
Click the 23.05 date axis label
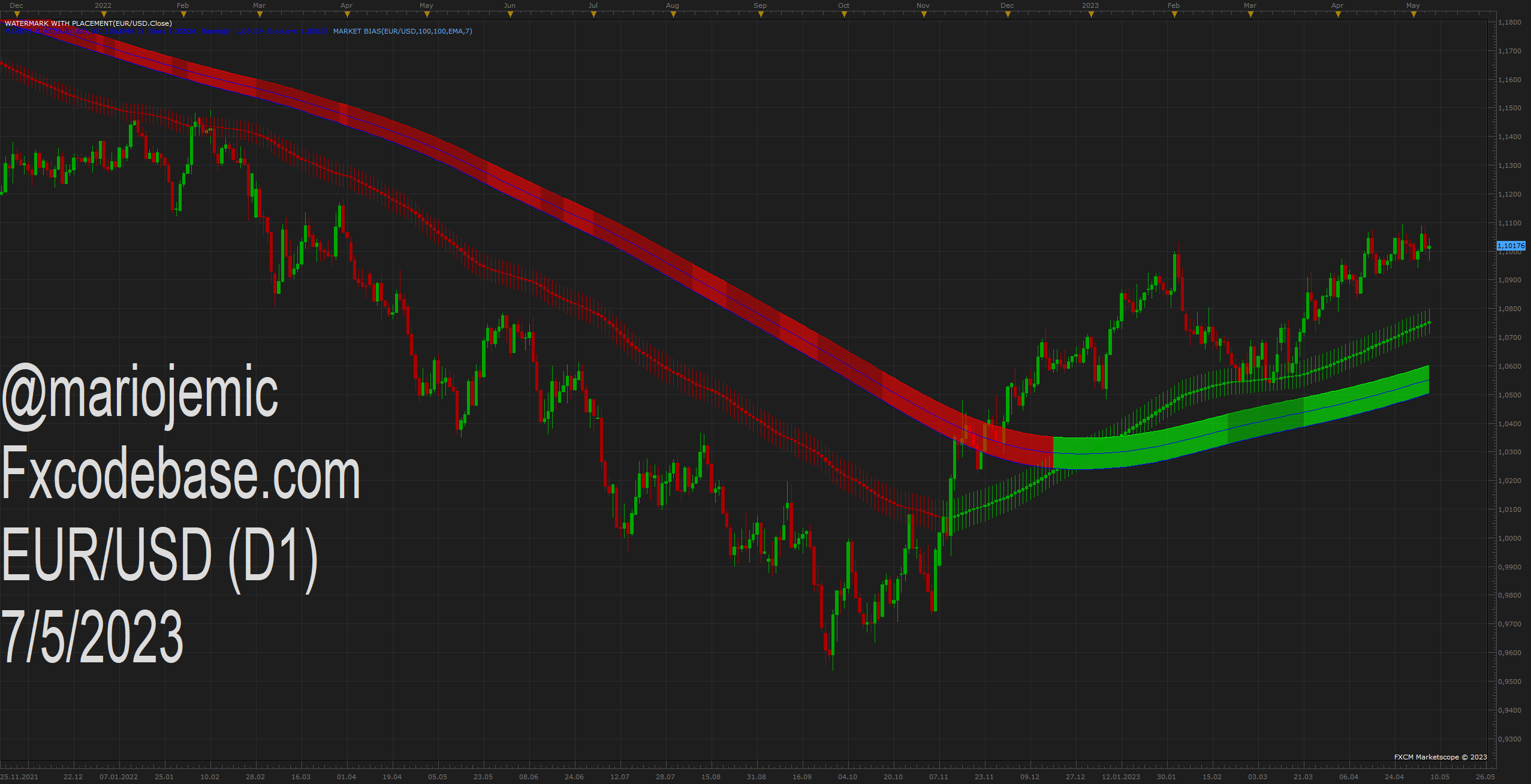483,777
